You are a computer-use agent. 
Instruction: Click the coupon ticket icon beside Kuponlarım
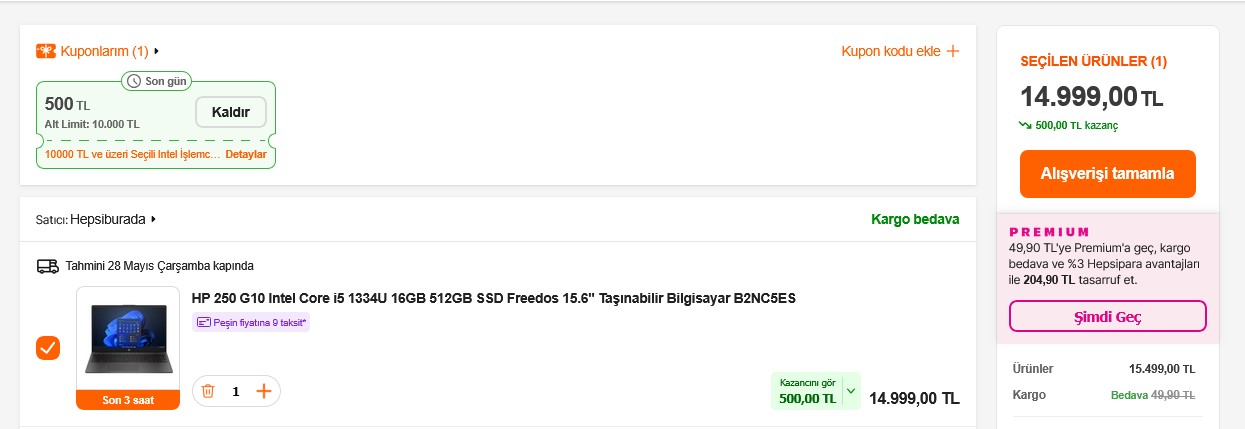[x=46, y=51]
